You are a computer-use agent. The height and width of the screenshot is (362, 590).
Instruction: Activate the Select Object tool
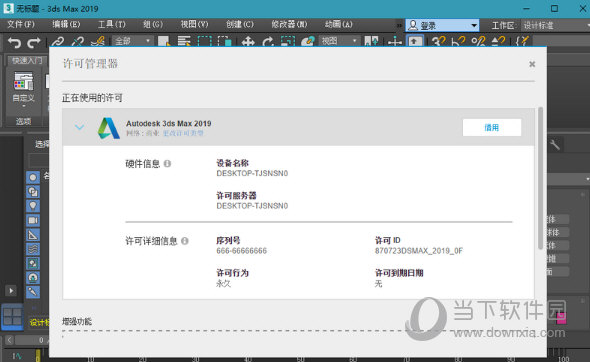164,41
